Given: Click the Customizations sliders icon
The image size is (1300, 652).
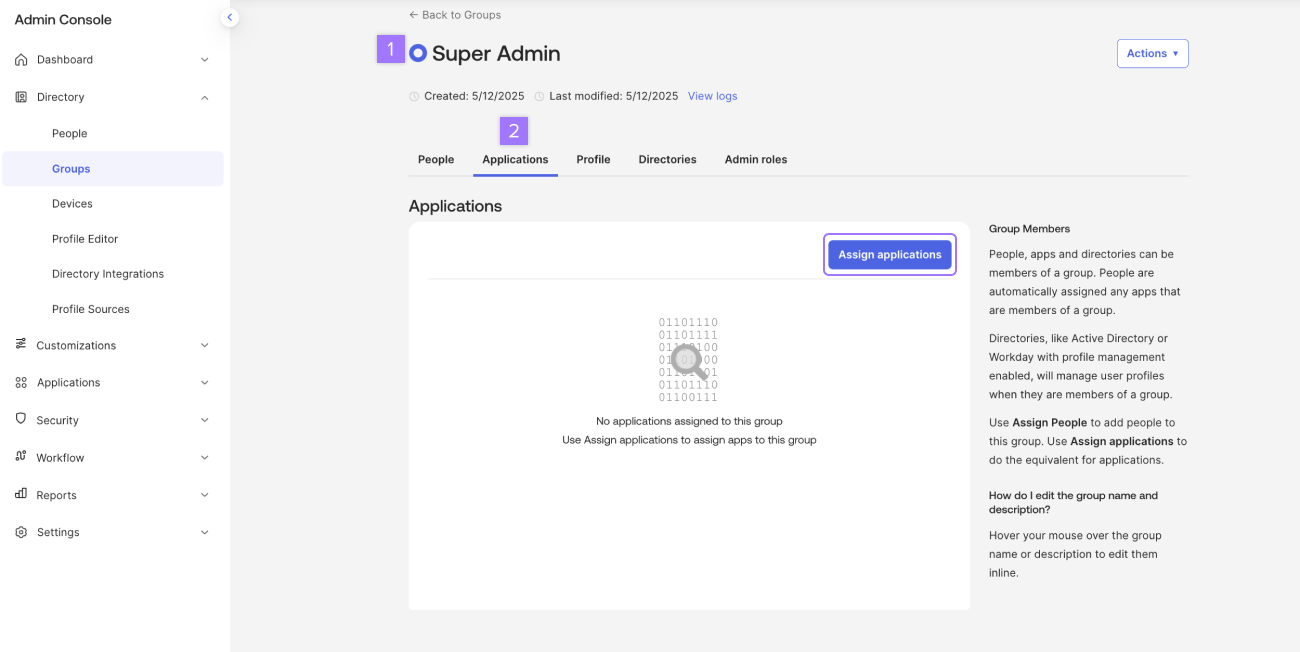Looking at the screenshot, I should pyautogui.click(x=21, y=345).
